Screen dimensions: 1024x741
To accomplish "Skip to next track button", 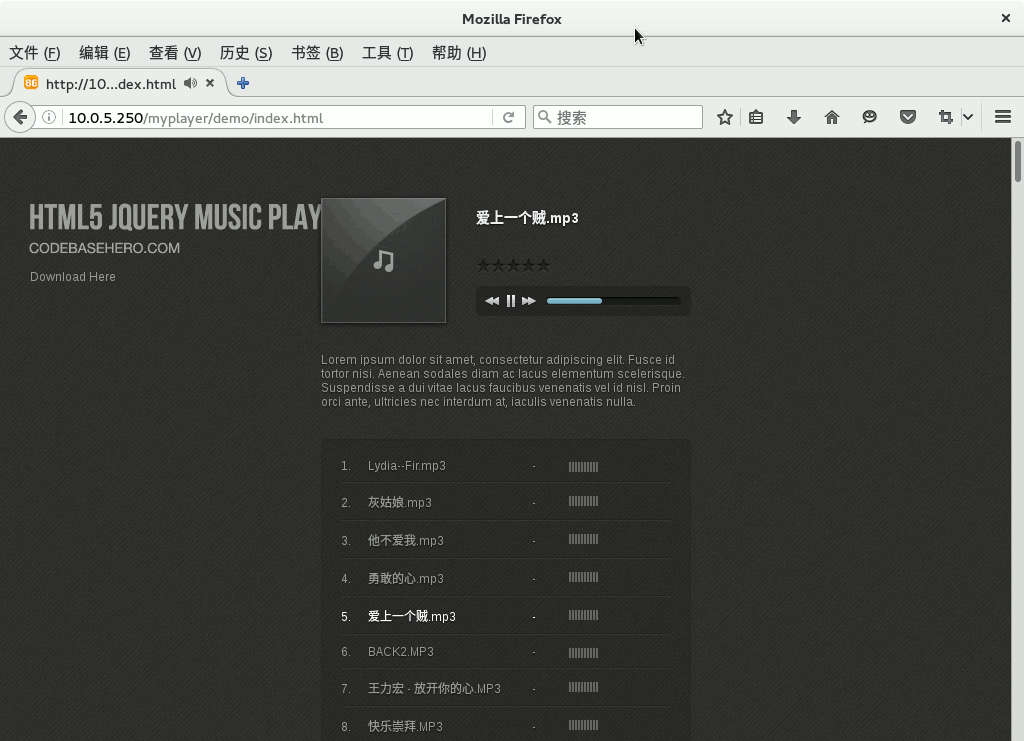I will pos(529,301).
